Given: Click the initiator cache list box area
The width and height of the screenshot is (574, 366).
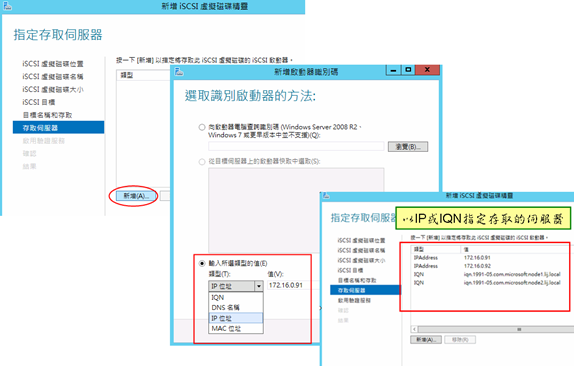Looking at the screenshot, I should [x=296, y=210].
